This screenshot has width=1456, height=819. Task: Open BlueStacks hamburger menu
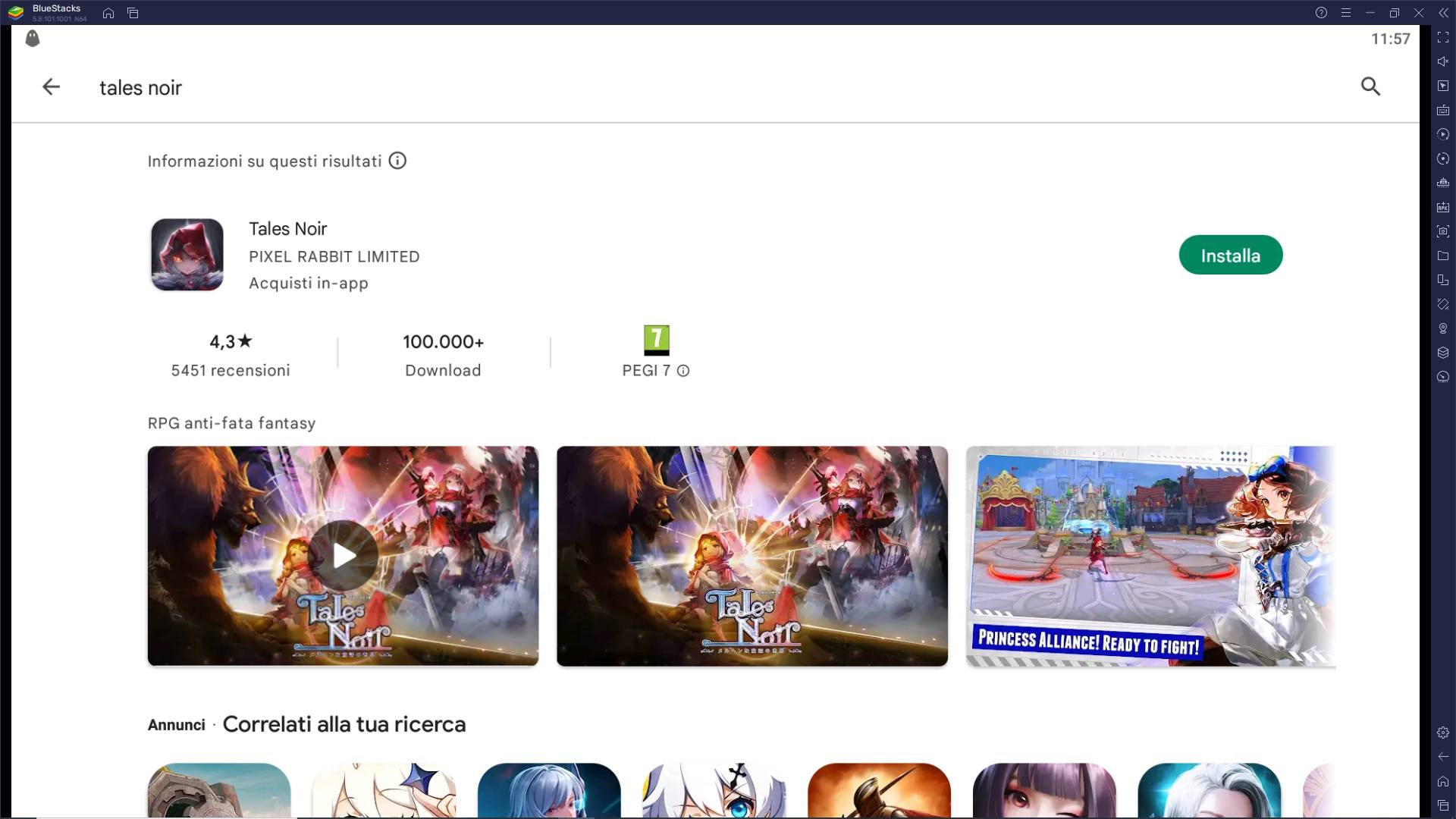(x=1345, y=13)
